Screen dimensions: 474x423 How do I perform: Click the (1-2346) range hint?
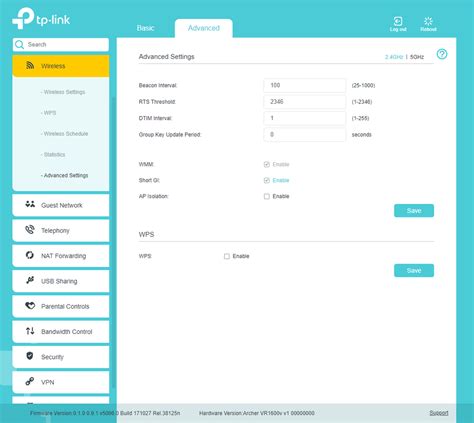coord(362,102)
